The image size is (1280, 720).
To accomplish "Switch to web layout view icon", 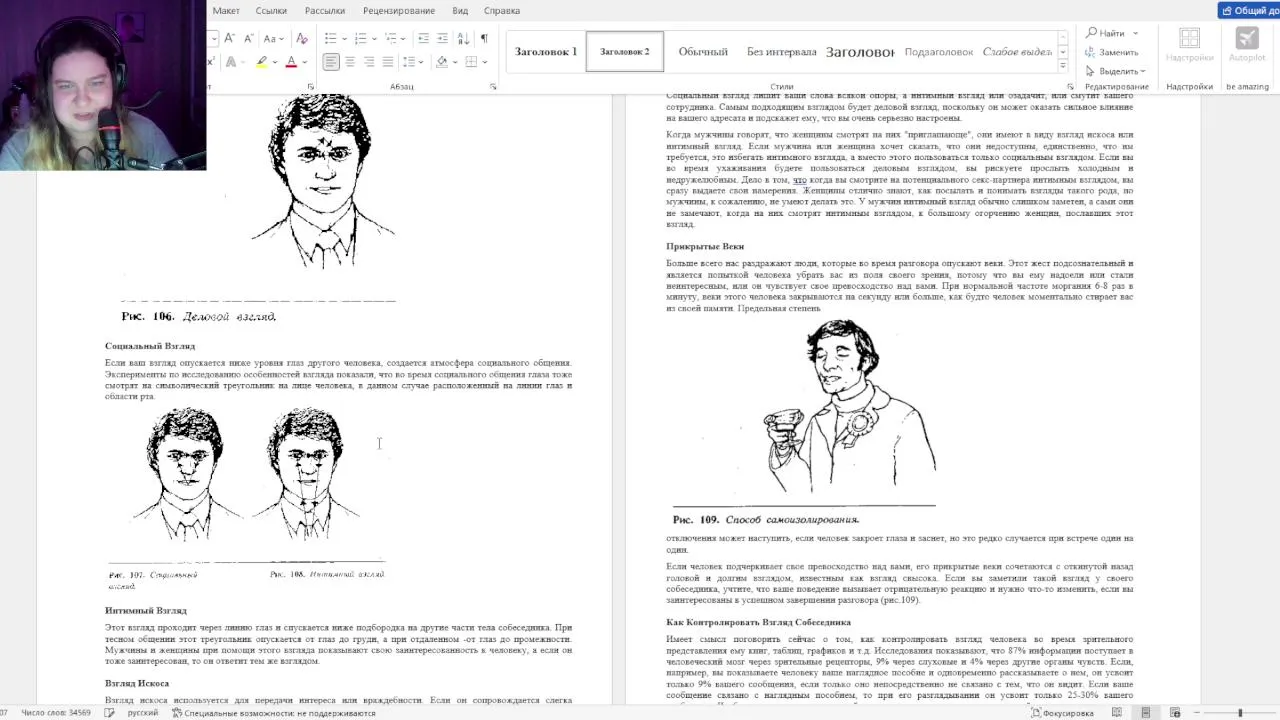I will pos(1175,713).
